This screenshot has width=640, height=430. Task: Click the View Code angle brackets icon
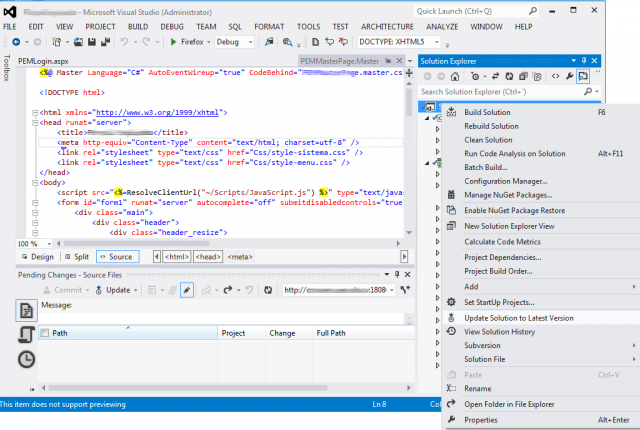(556, 76)
